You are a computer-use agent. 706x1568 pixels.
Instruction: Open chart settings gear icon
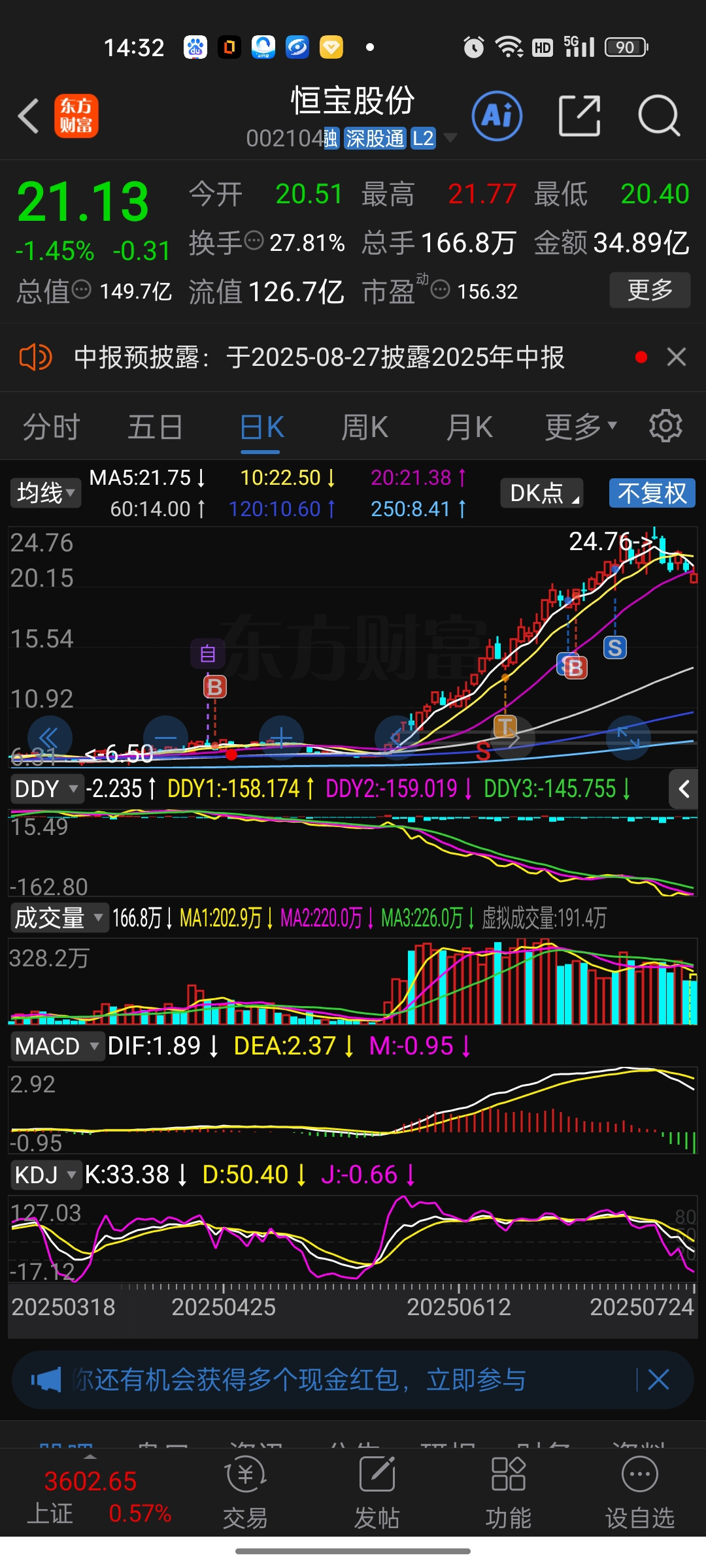click(x=665, y=426)
